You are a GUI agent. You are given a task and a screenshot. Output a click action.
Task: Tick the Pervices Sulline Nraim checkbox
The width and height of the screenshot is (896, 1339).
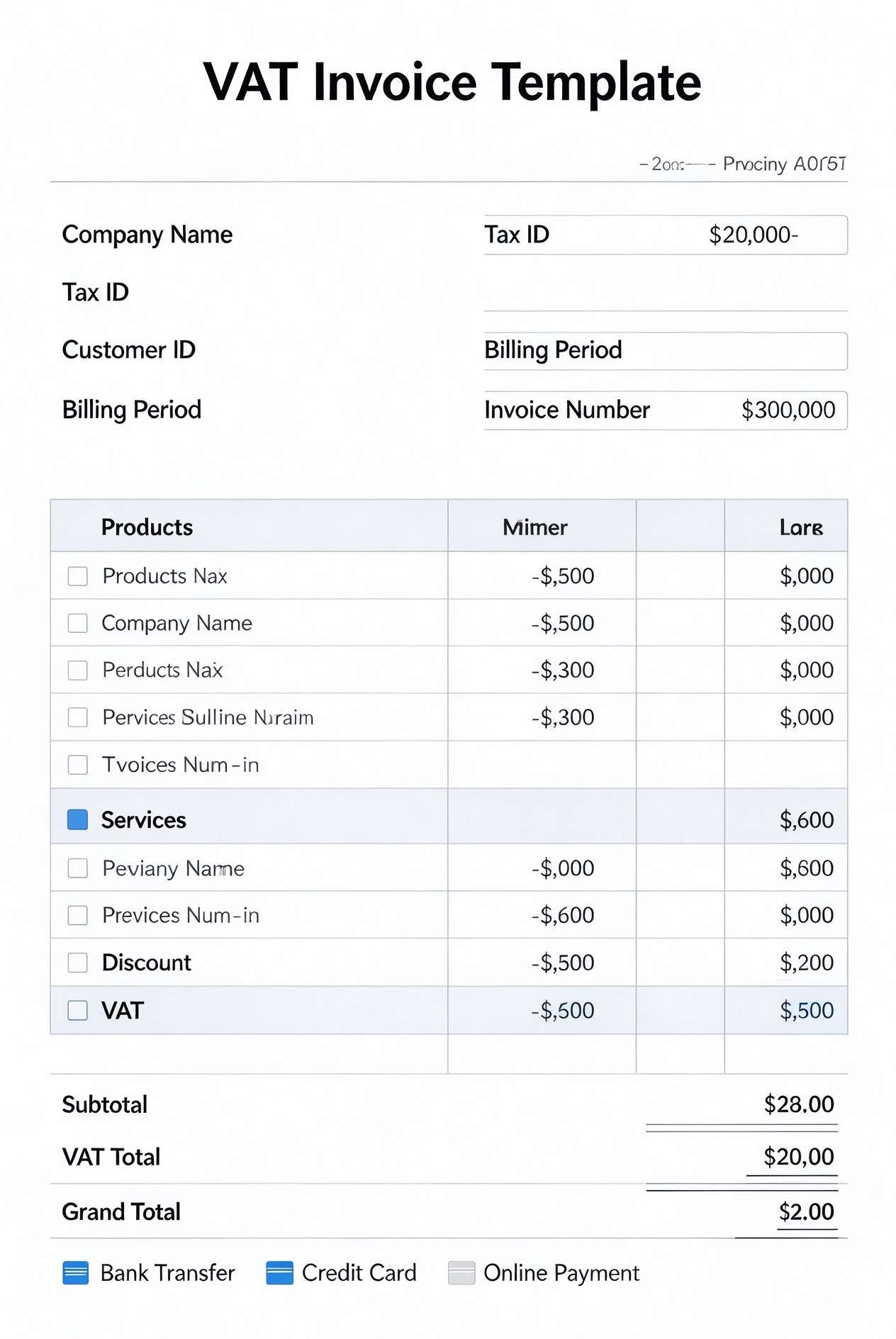[77, 717]
